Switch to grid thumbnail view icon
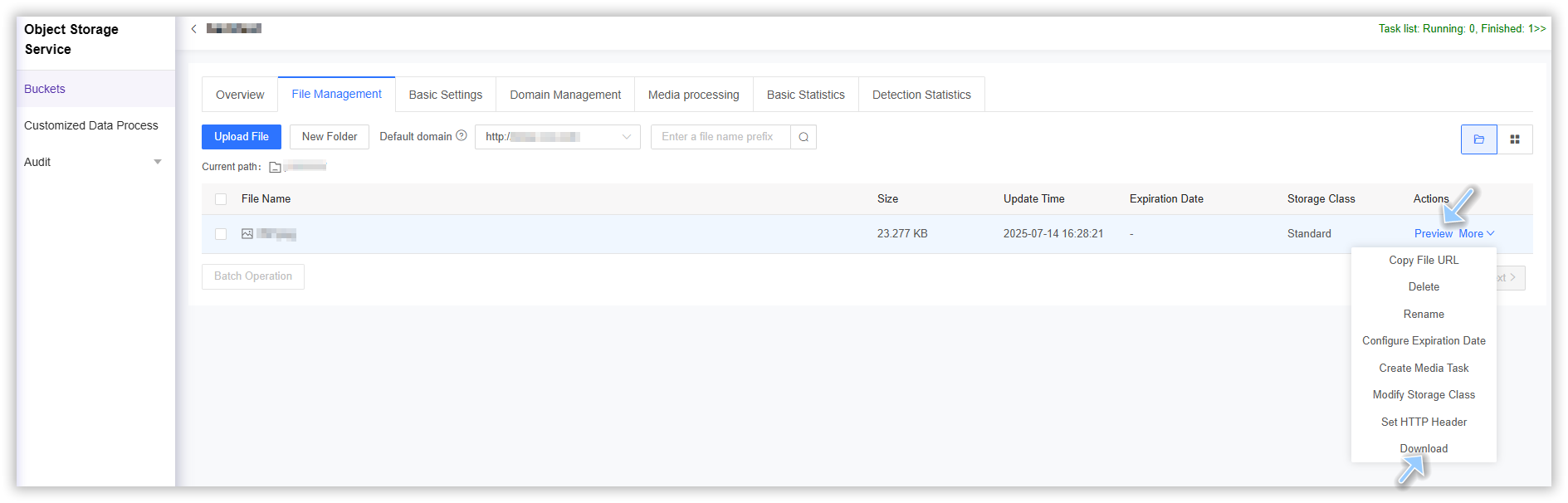The height and width of the screenshot is (503, 1568). pos(1515,139)
